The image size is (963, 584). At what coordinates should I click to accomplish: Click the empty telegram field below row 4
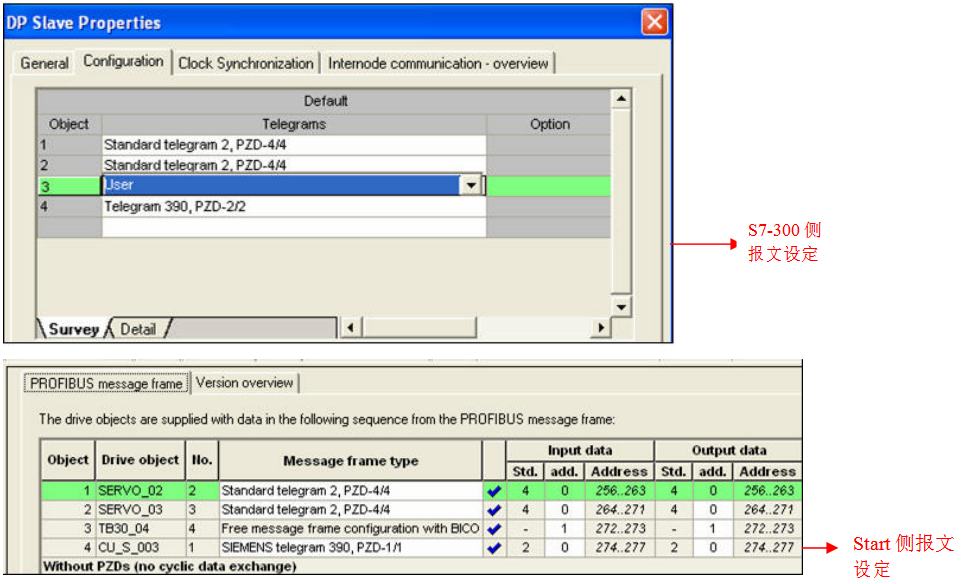pos(294,227)
